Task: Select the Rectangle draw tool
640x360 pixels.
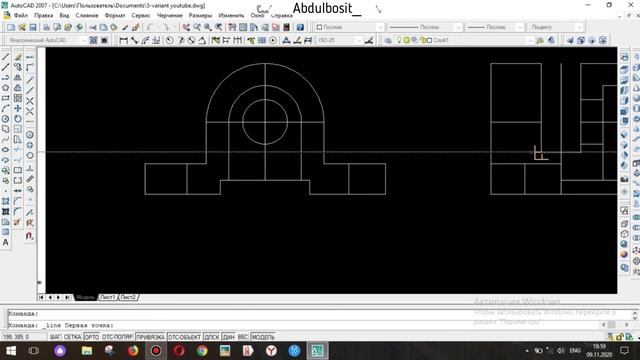Action: 6,98
